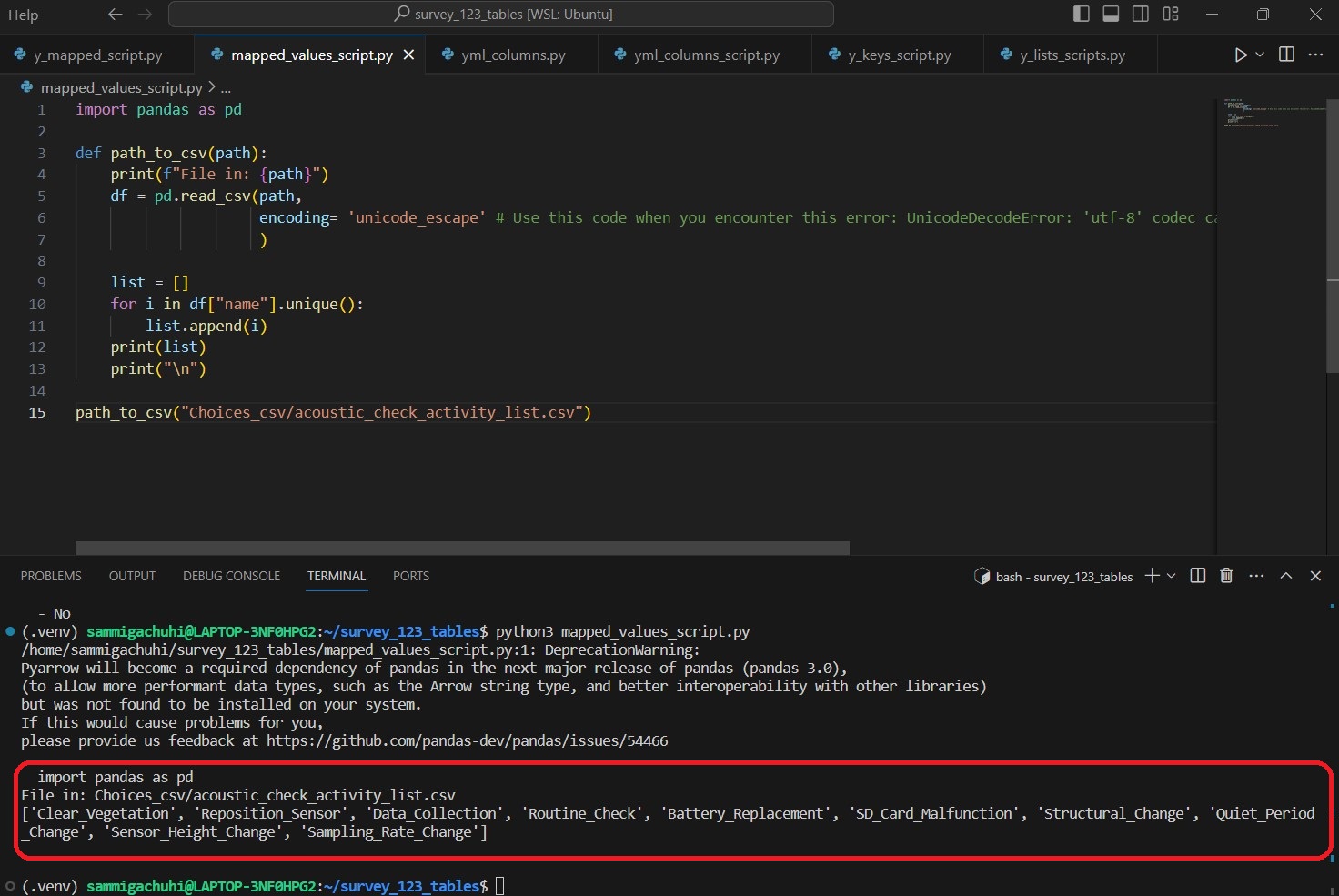Open the pandas GitHub issues link
This screenshot has height=896, width=1339.
pos(468,740)
